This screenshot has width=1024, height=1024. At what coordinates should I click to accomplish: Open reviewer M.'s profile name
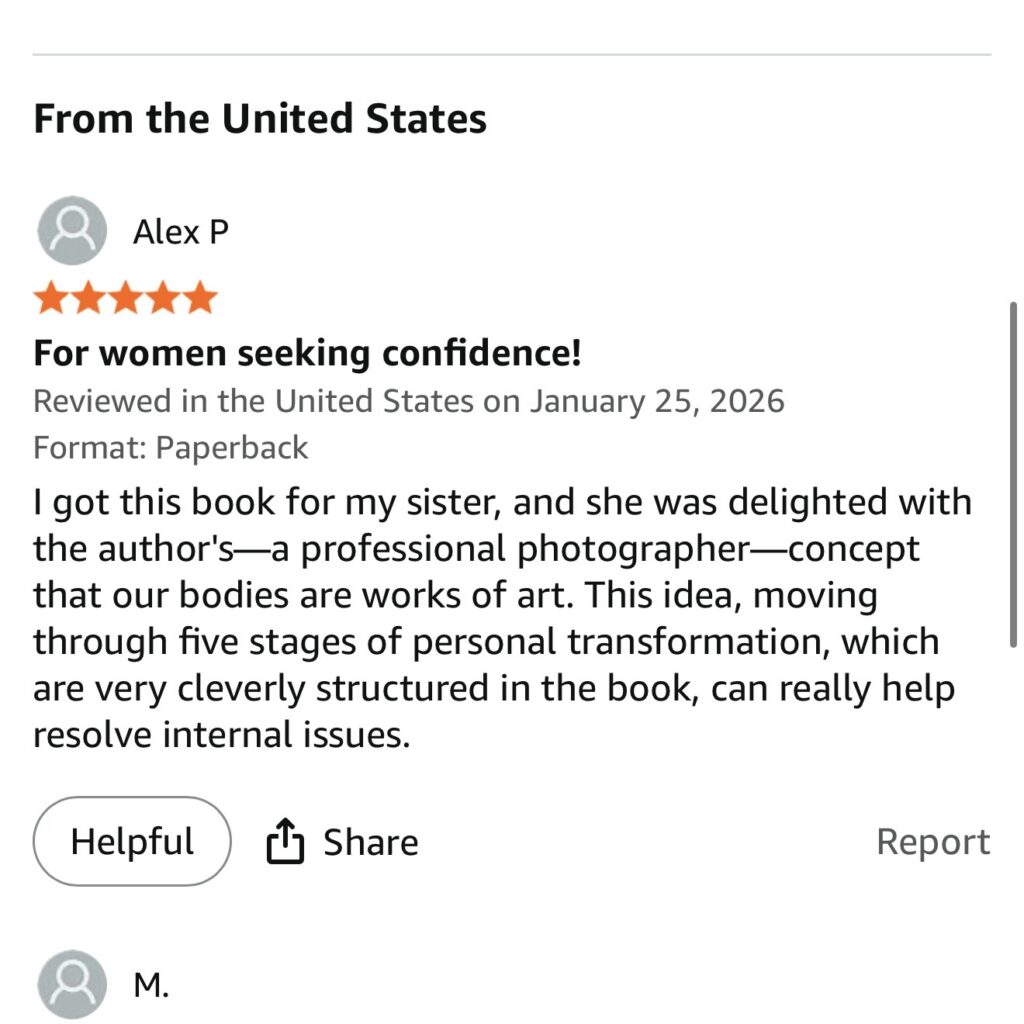click(x=151, y=986)
